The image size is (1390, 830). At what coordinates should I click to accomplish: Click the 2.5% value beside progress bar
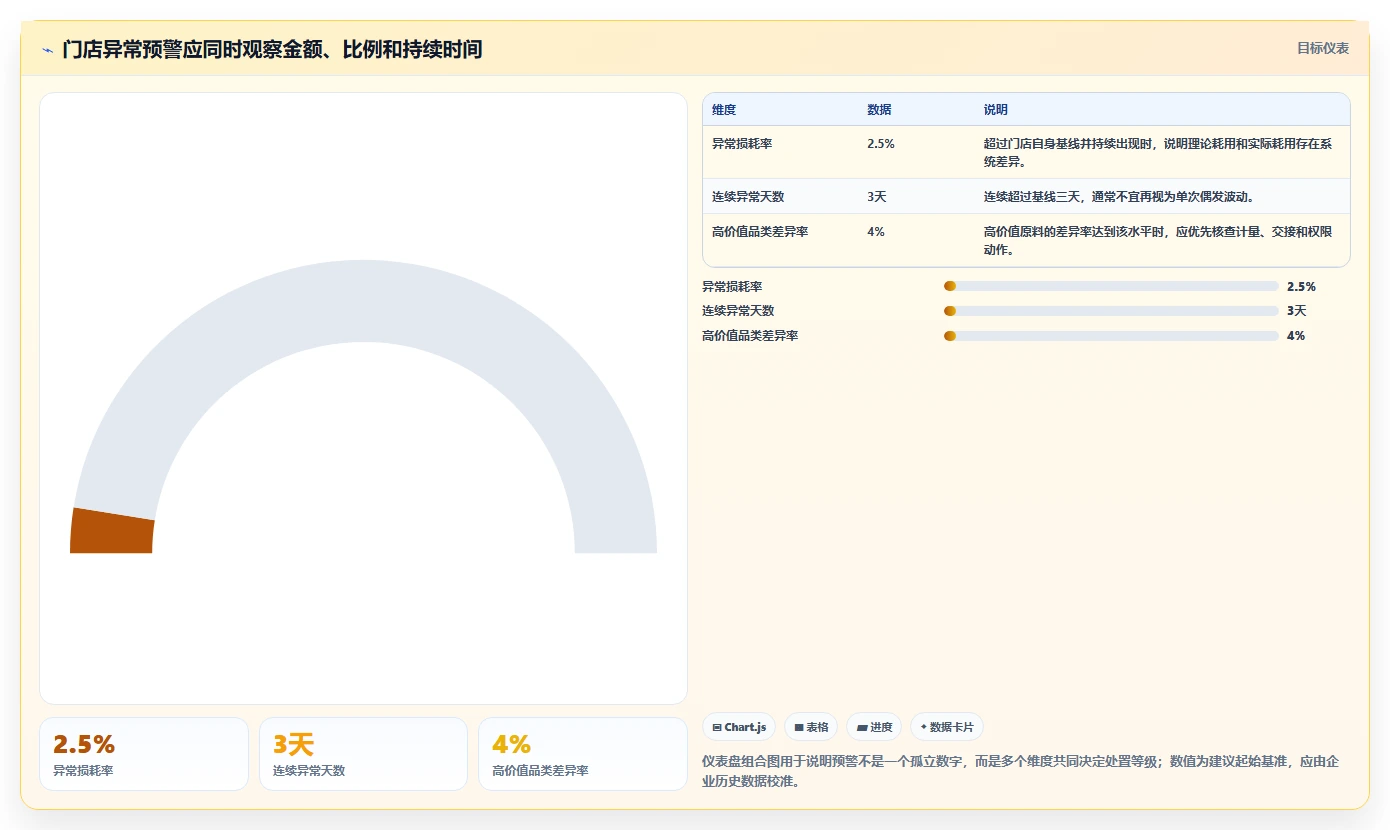(1301, 287)
